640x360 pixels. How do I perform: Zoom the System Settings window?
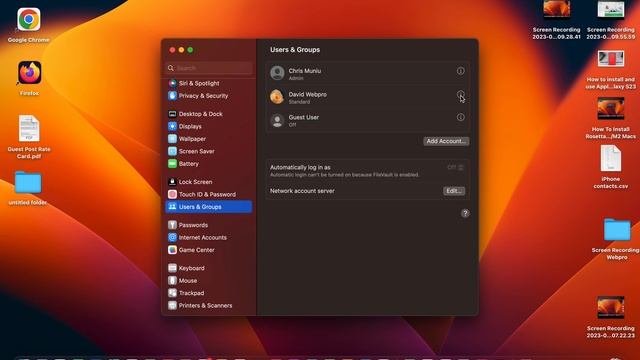pyautogui.click(x=190, y=50)
